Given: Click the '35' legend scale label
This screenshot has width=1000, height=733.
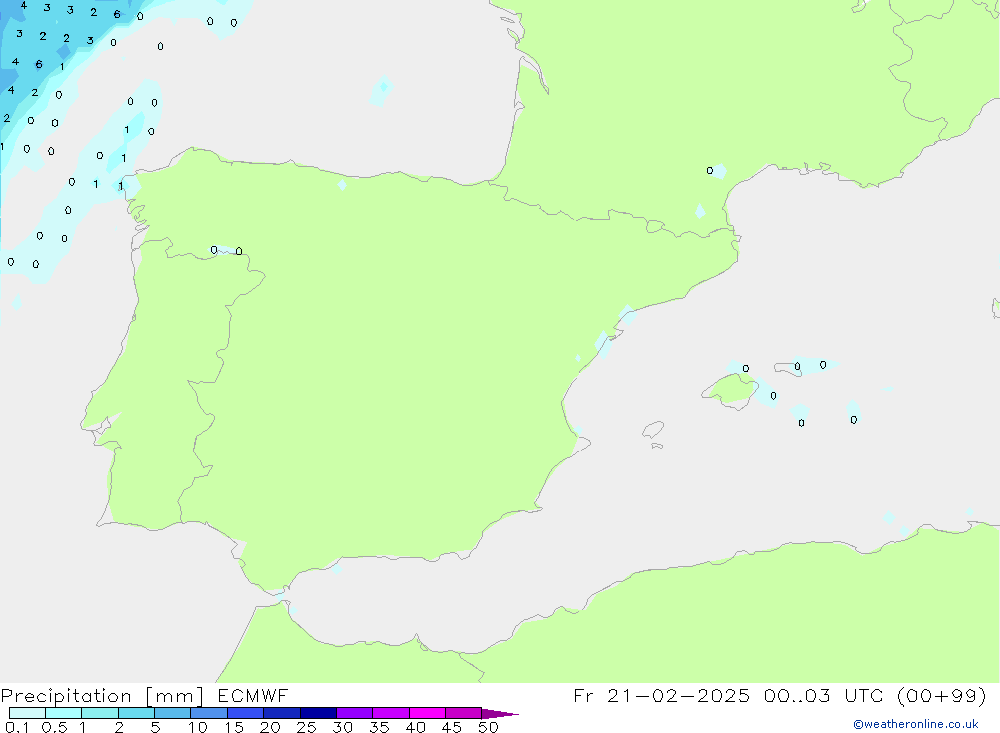Looking at the screenshot, I should point(379,727).
